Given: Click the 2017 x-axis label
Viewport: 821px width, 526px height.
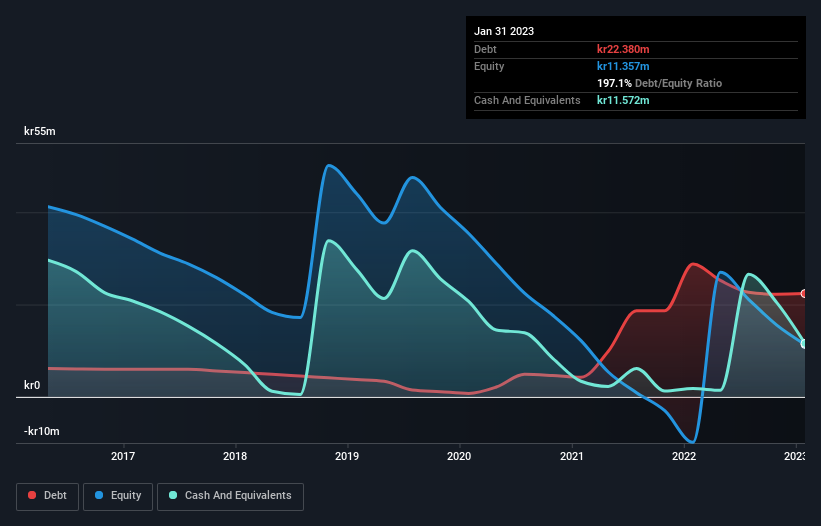Looking at the screenshot, I should tap(123, 456).
